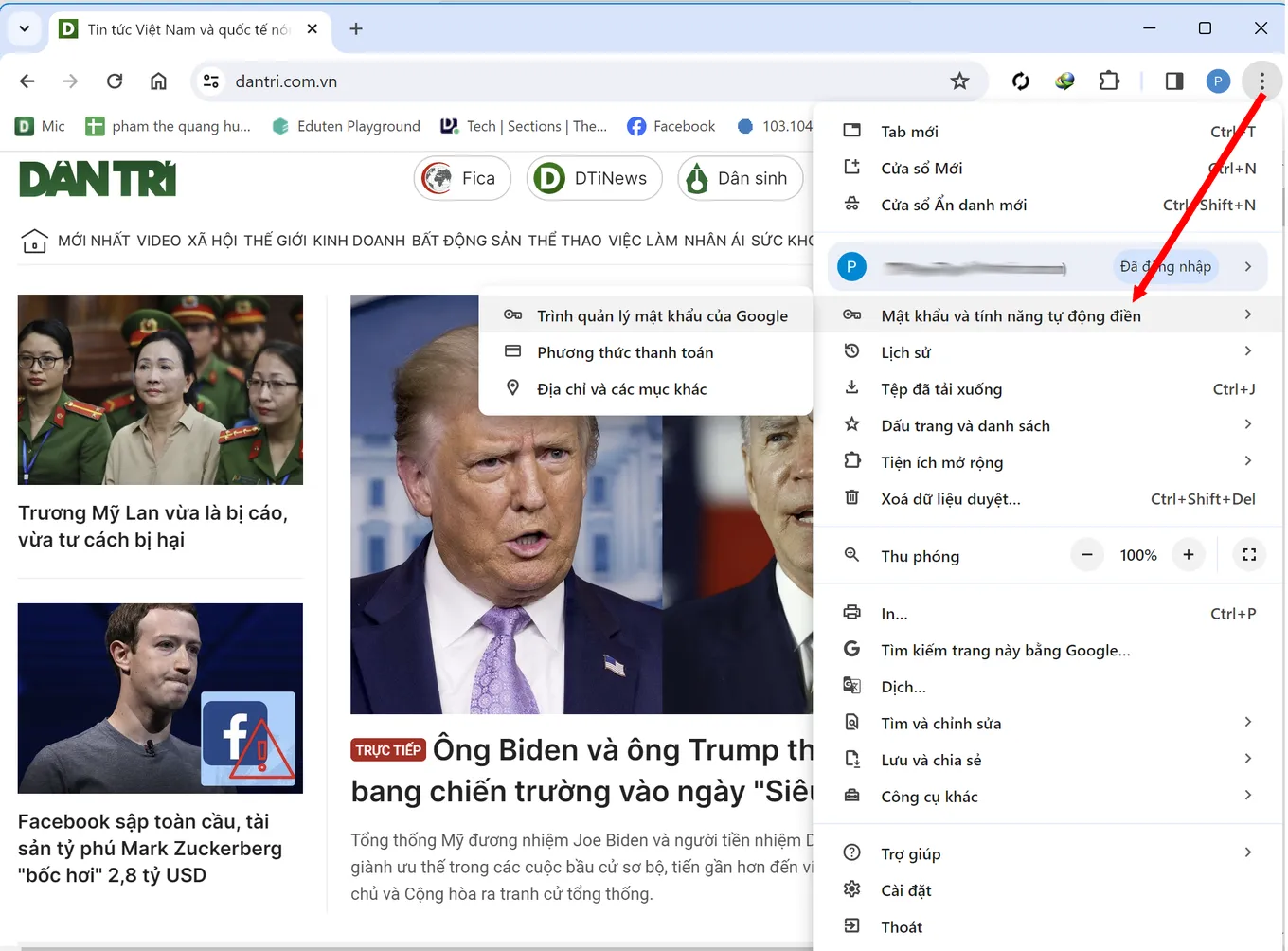Click the globe icon in the toolbar

[1064, 81]
